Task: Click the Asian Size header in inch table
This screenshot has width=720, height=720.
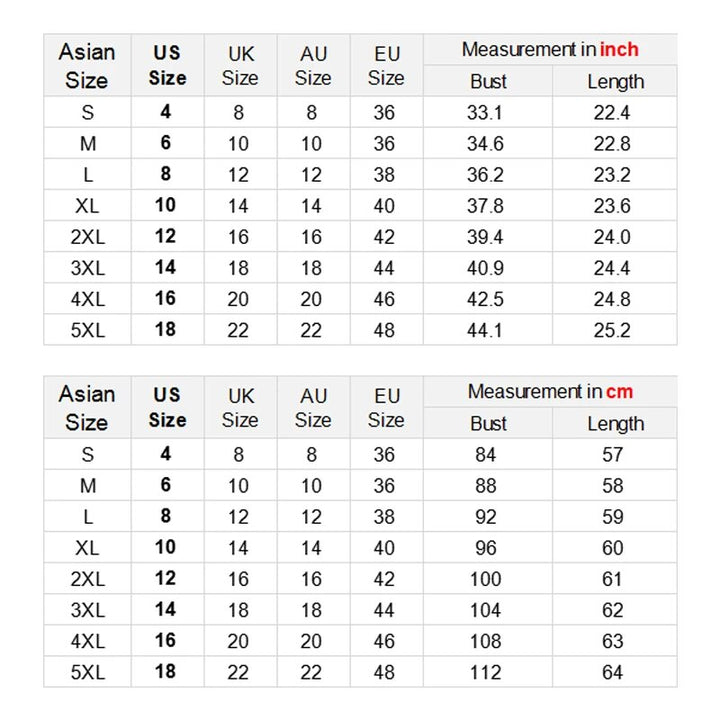Action: click(87, 66)
